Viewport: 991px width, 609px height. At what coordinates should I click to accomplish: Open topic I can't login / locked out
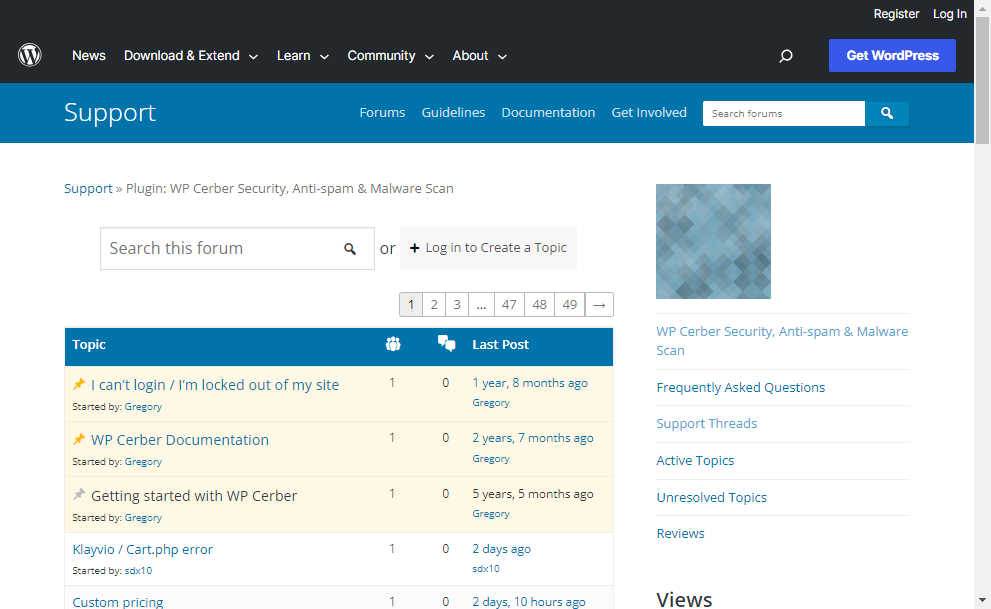(x=215, y=385)
